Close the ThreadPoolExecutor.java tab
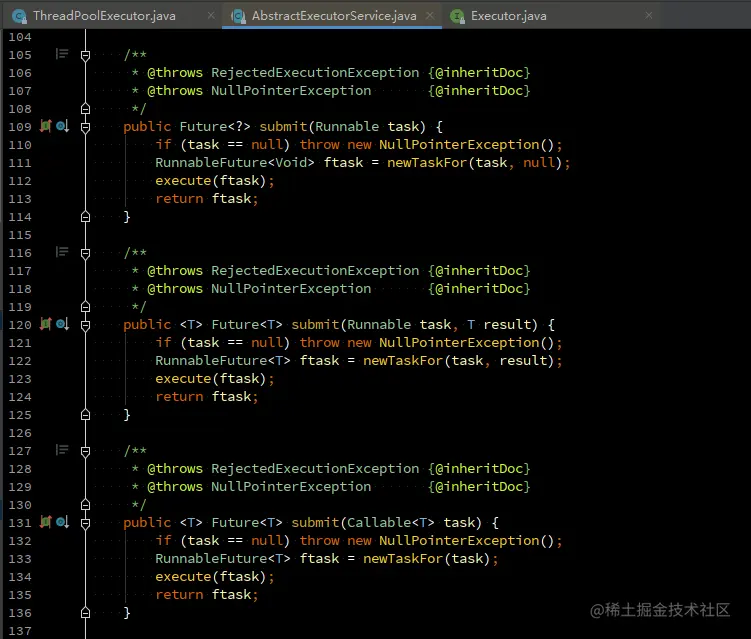751x639 pixels. coord(211,15)
